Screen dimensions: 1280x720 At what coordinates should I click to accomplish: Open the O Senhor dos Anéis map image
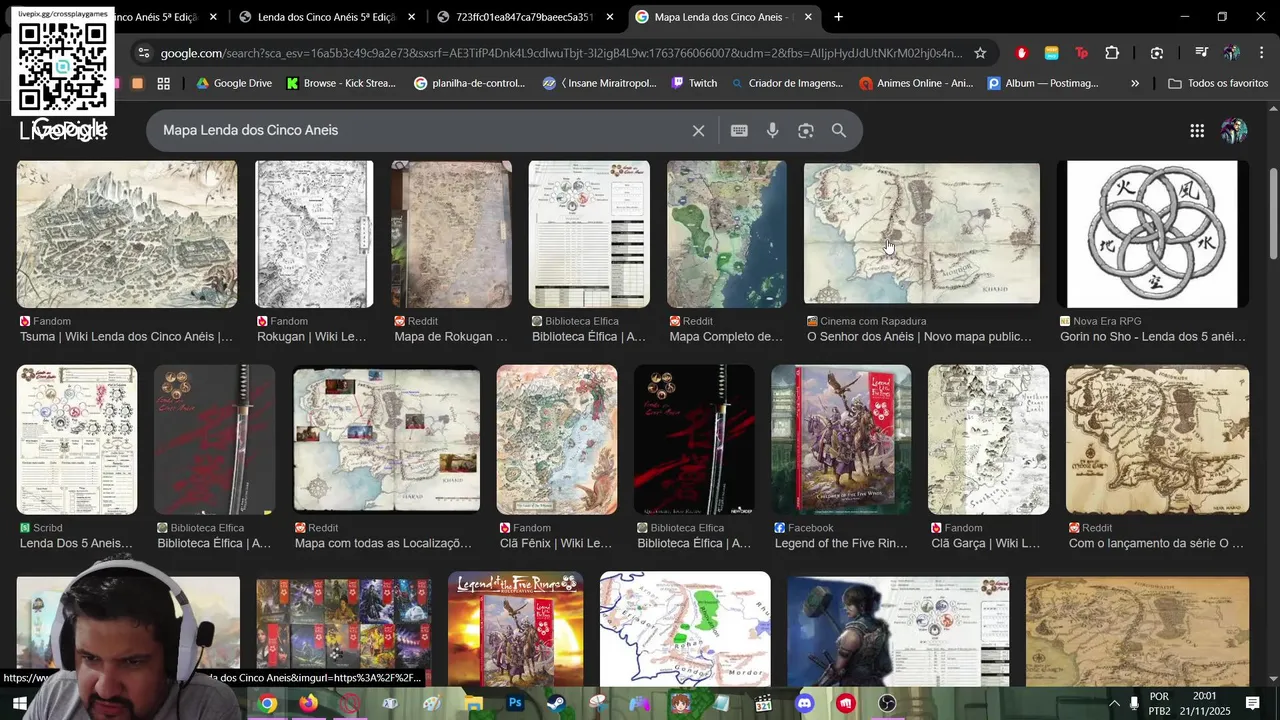click(922, 234)
